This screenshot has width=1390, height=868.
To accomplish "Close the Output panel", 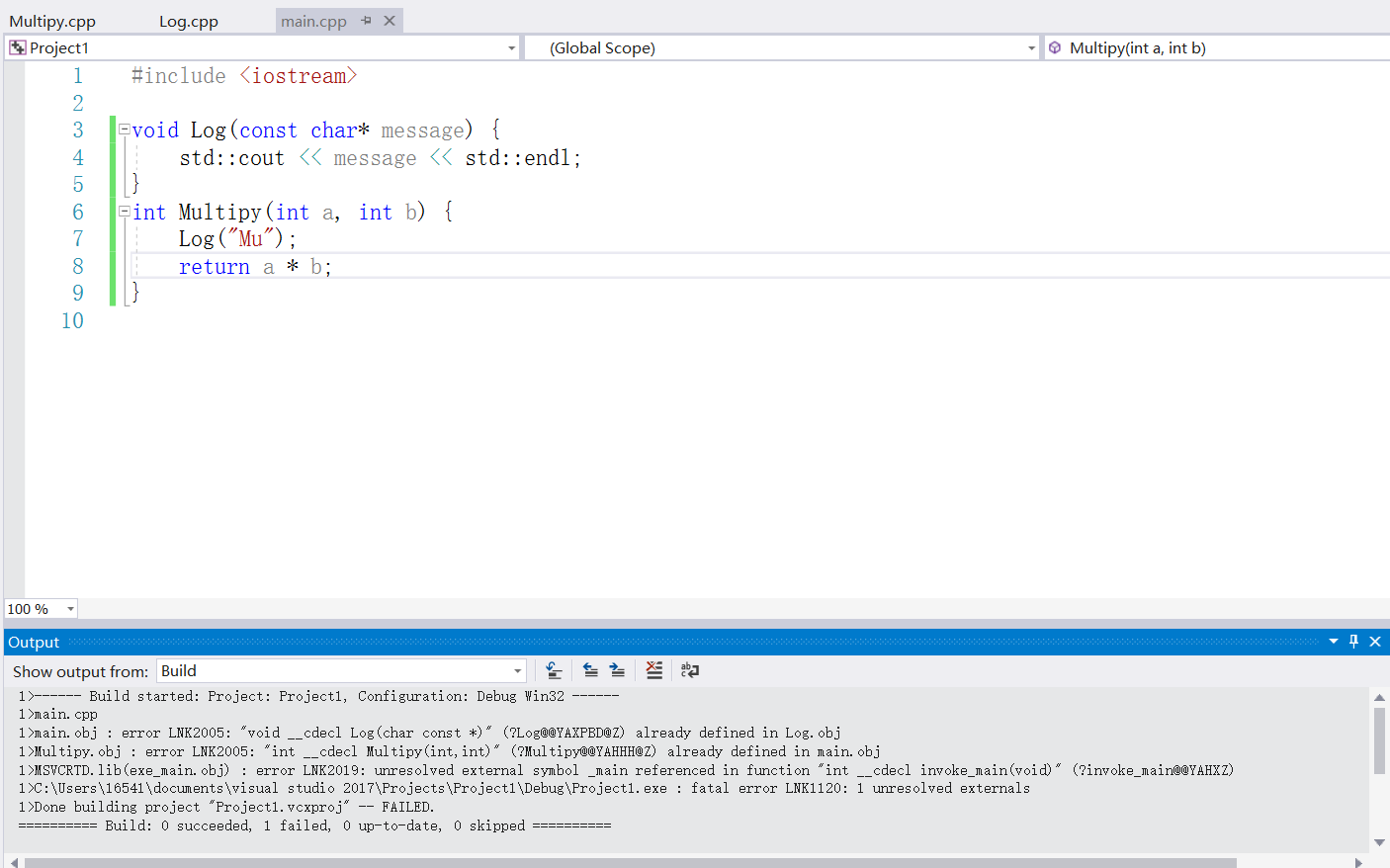I will pos(1375,642).
